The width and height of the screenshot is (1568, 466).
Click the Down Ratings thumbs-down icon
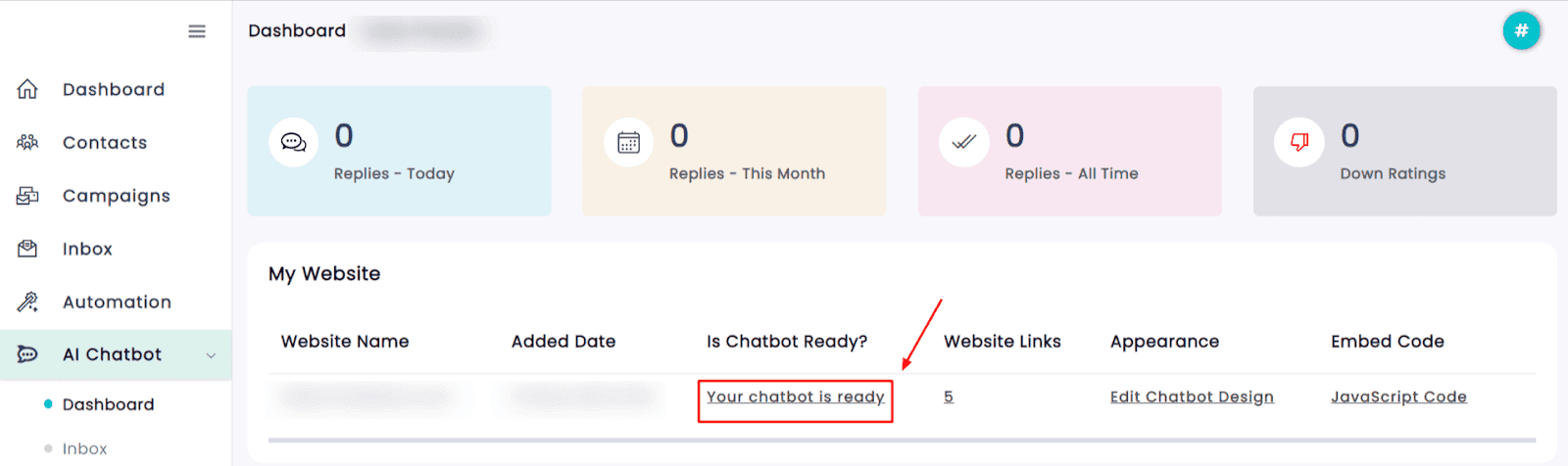(1299, 143)
